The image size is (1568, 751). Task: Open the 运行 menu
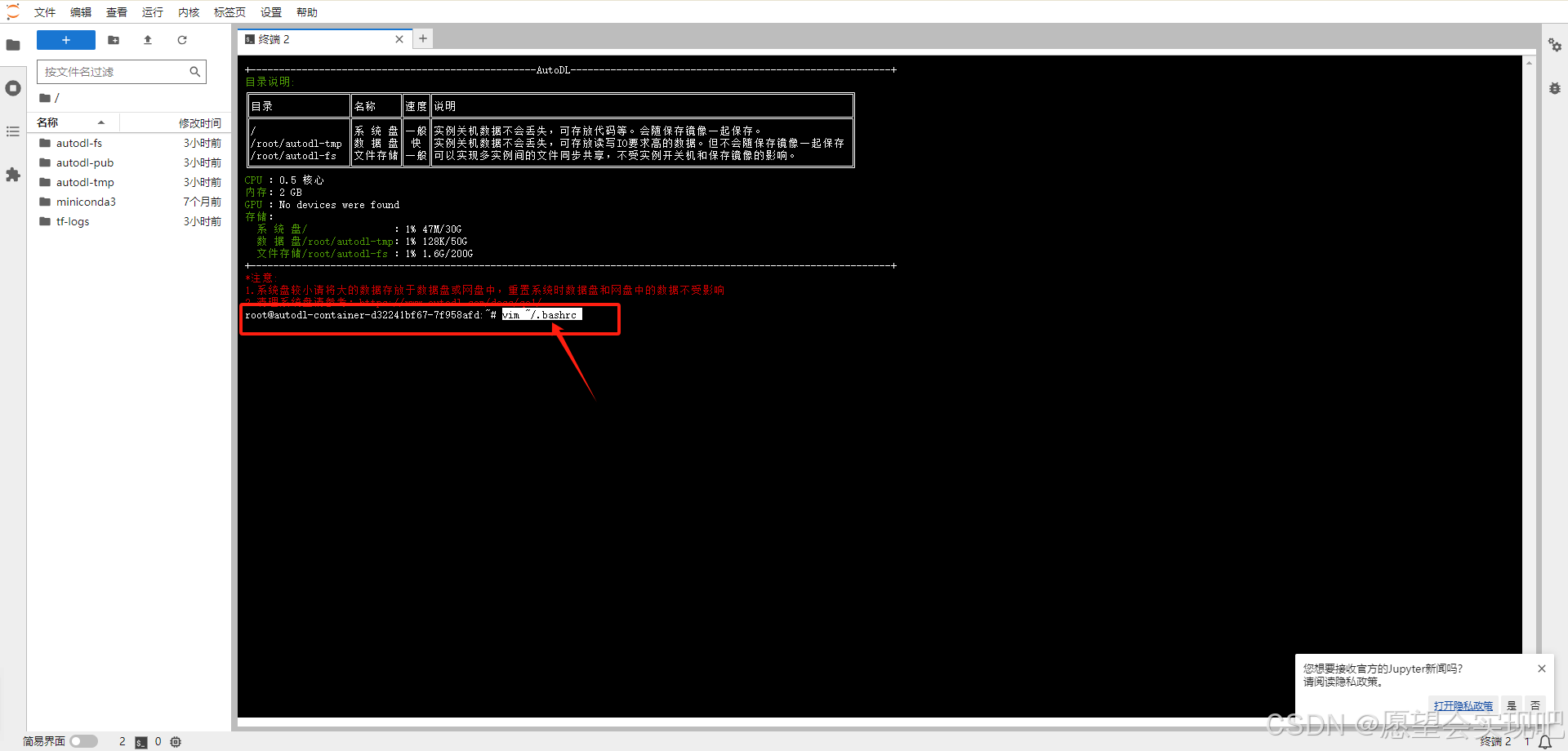tap(153, 12)
